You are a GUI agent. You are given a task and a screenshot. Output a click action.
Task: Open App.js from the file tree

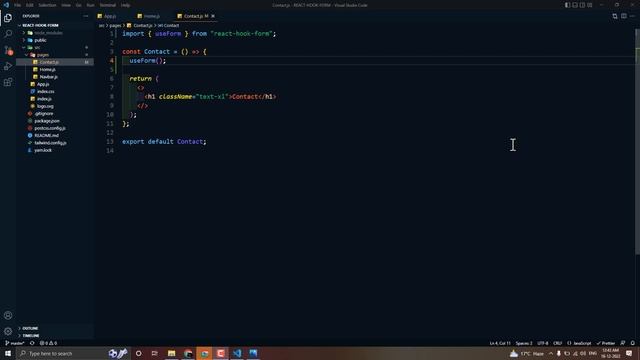click(x=43, y=84)
